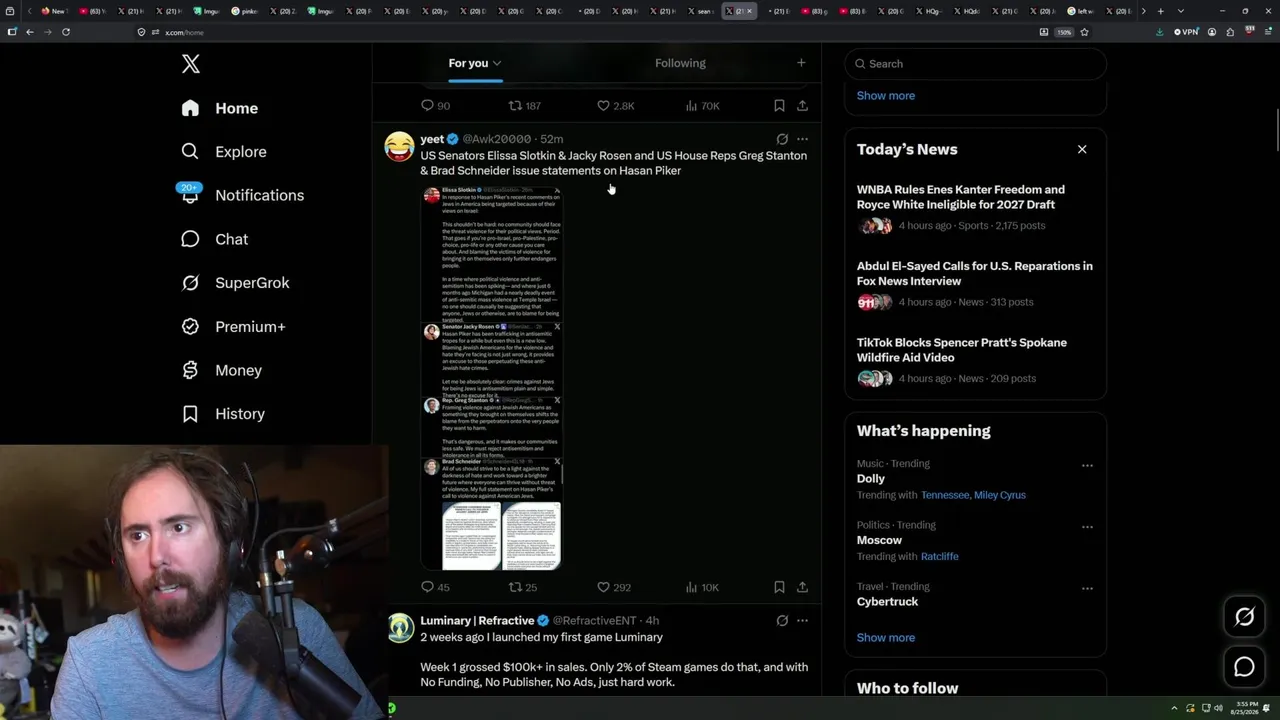Viewport: 1280px width, 720px height.
Task: Click the Search input field
Action: click(975, 63)
